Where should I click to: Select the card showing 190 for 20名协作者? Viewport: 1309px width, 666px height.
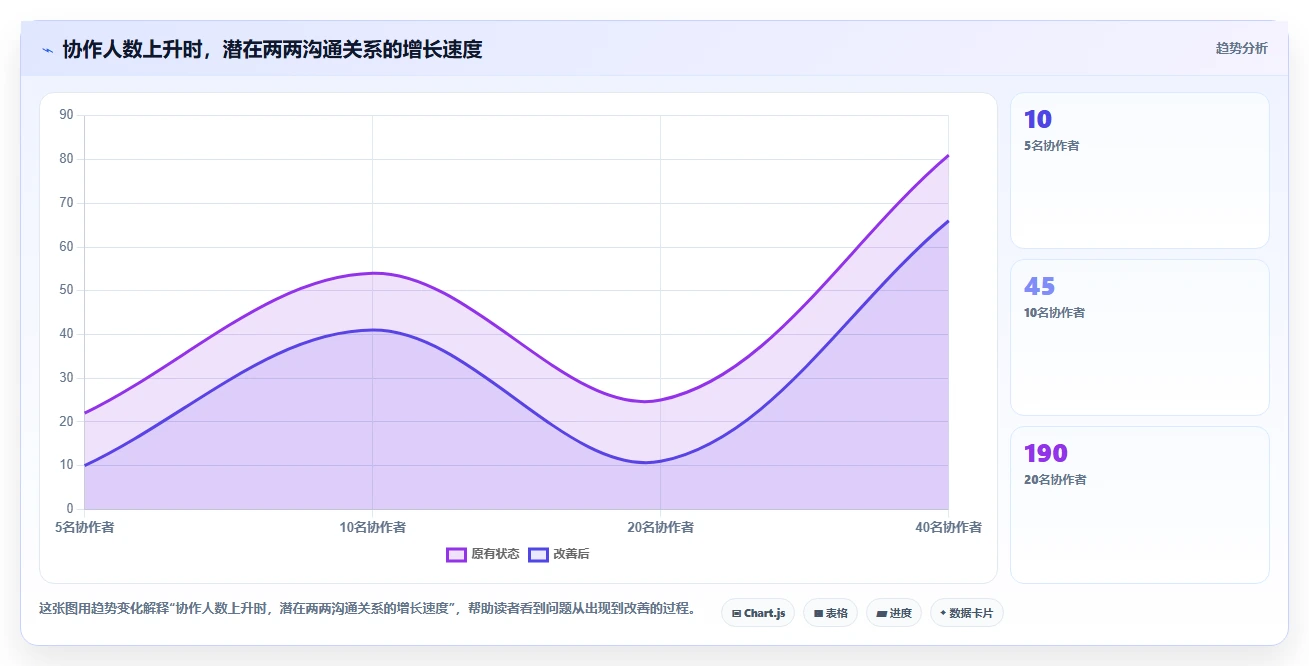1140,505
